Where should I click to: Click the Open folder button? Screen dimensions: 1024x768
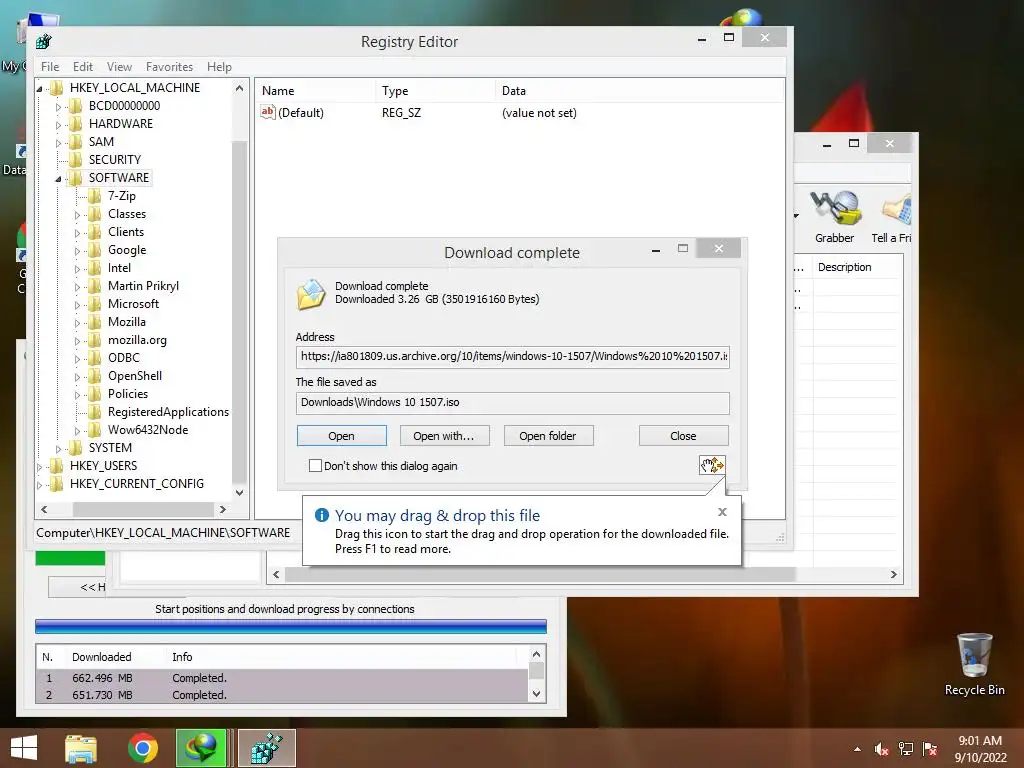point(548,436)
